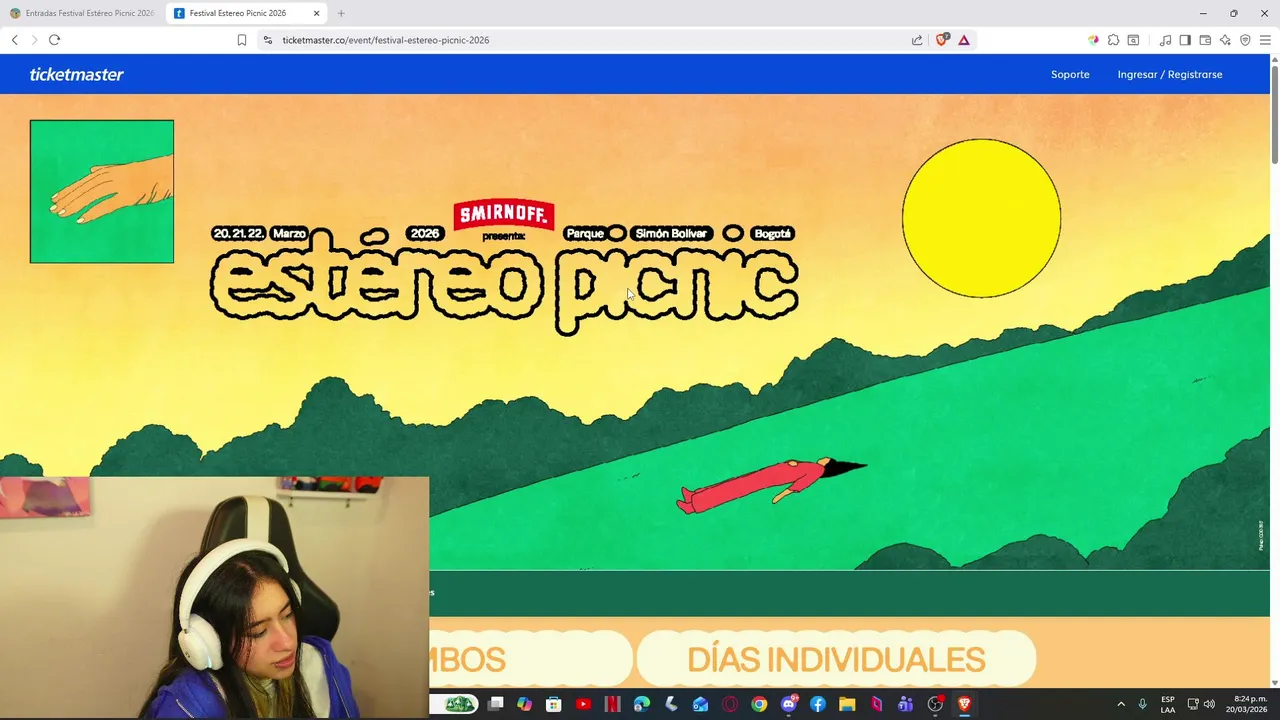The height and width of the screenshot is (720, 1280).
Task: Select the DÍAS INDIVIDUALES button
Action: 836,659
